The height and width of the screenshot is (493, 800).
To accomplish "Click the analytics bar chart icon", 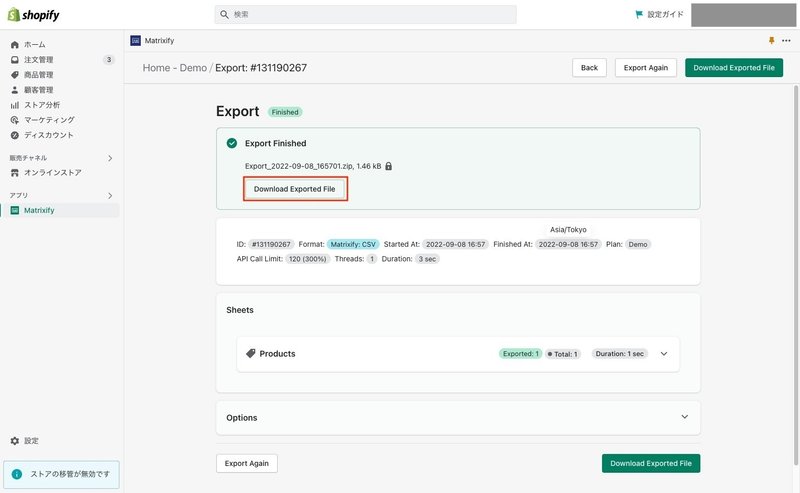I will (15, 105).
